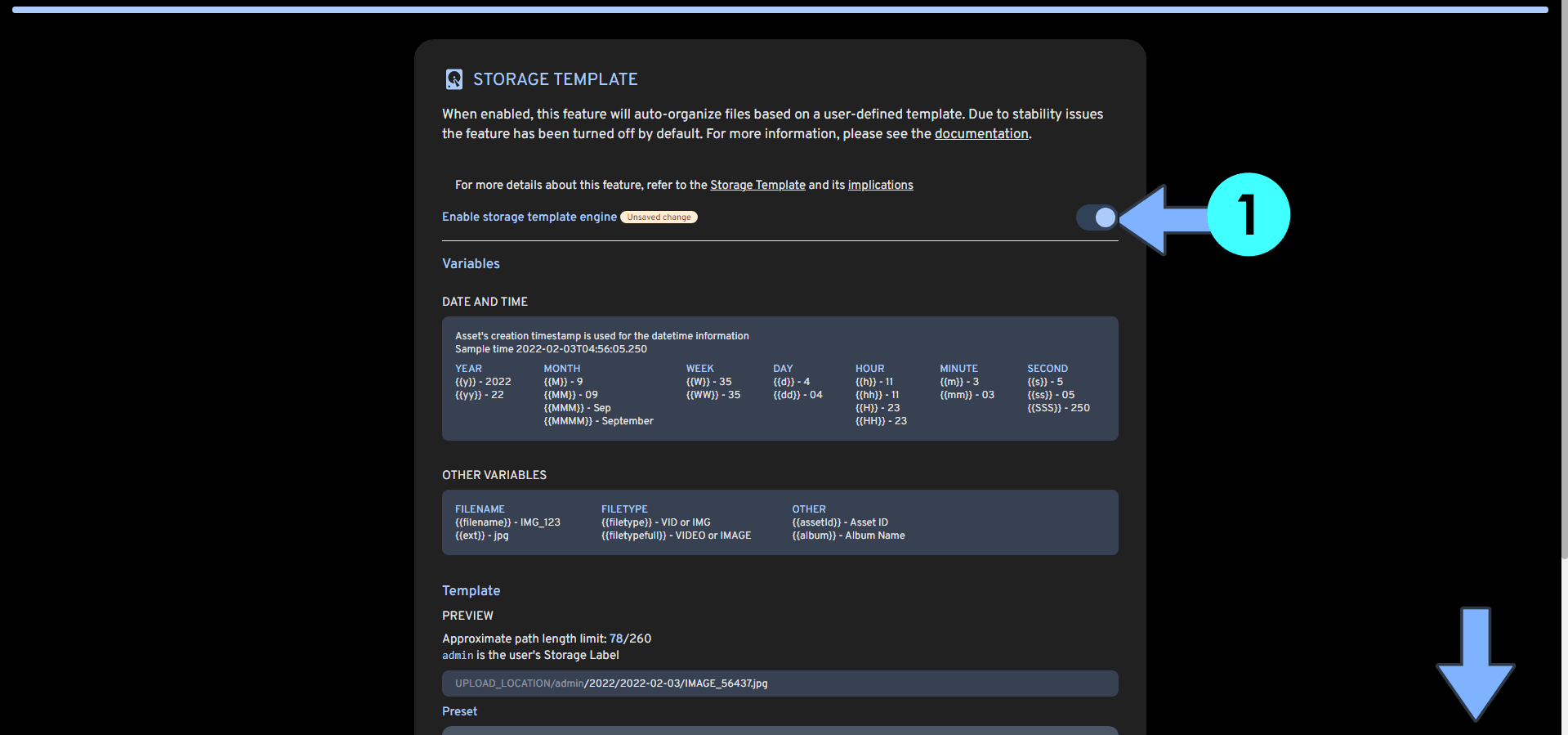Select the {{yy}} - 22 variable

coord(479,395)
